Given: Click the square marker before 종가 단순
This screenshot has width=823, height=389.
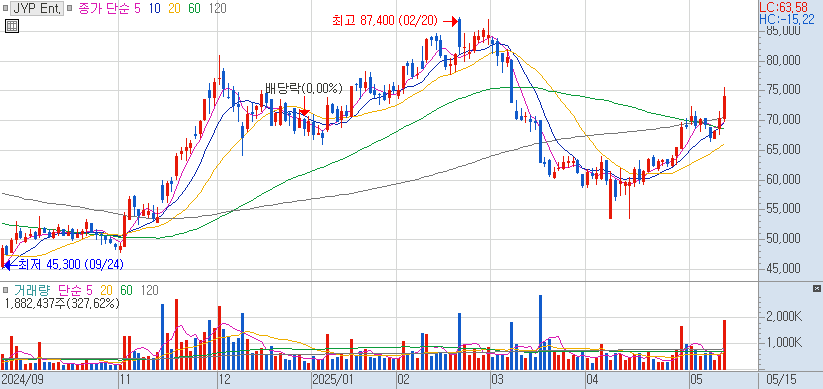Looking at the screenshot, I should pos(70,8).
